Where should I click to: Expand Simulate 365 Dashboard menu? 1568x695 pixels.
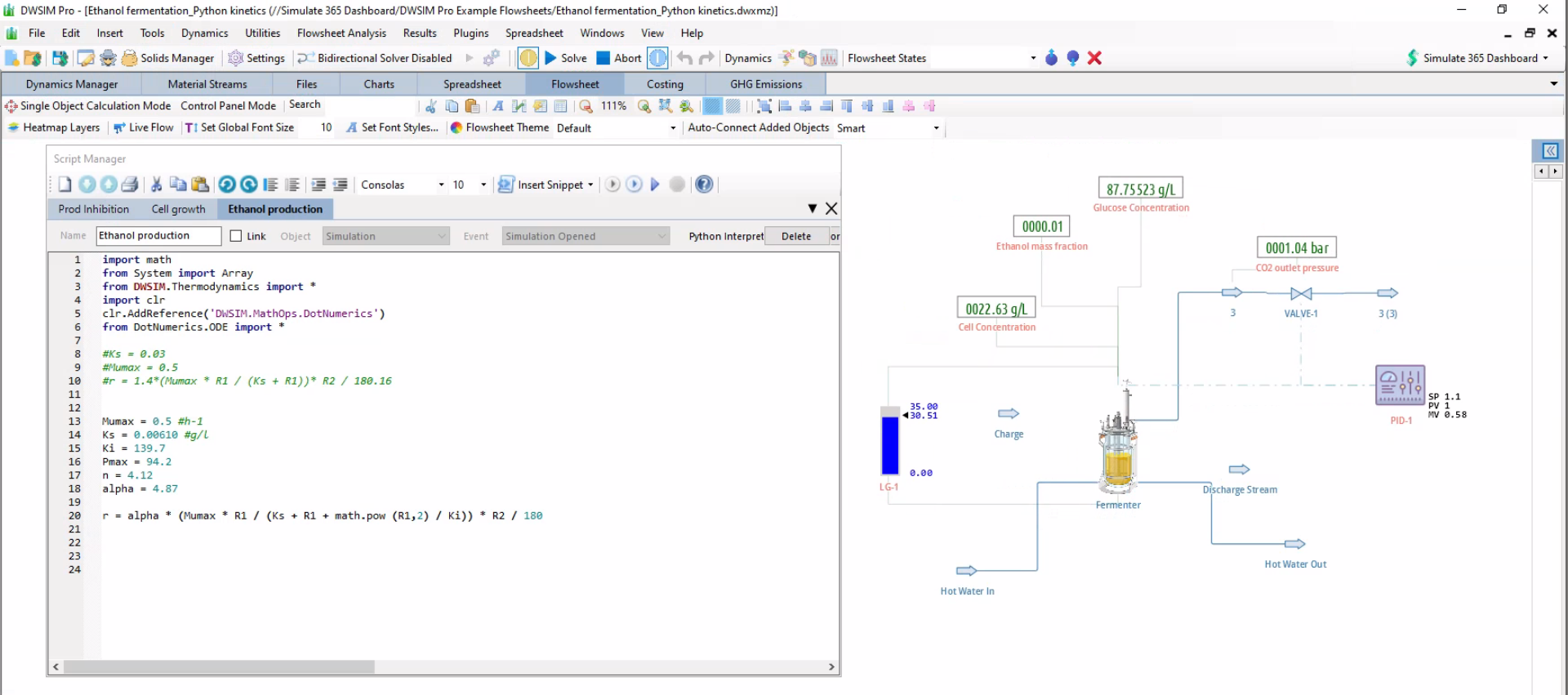(1477, 58)
